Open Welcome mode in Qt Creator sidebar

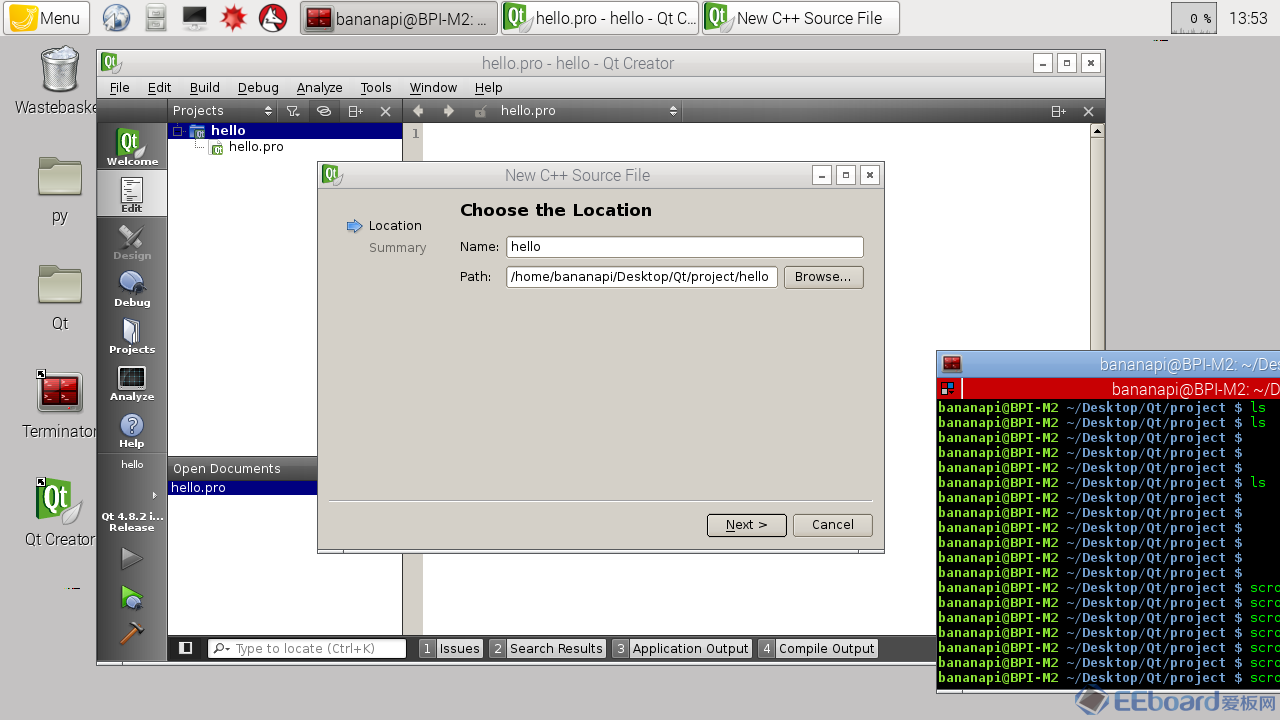132,147
